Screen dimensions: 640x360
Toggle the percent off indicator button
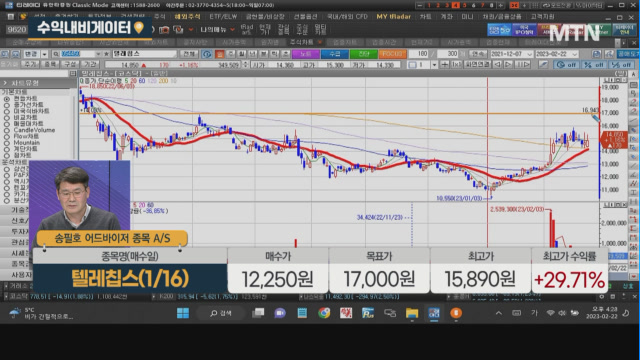click(594, 64)
